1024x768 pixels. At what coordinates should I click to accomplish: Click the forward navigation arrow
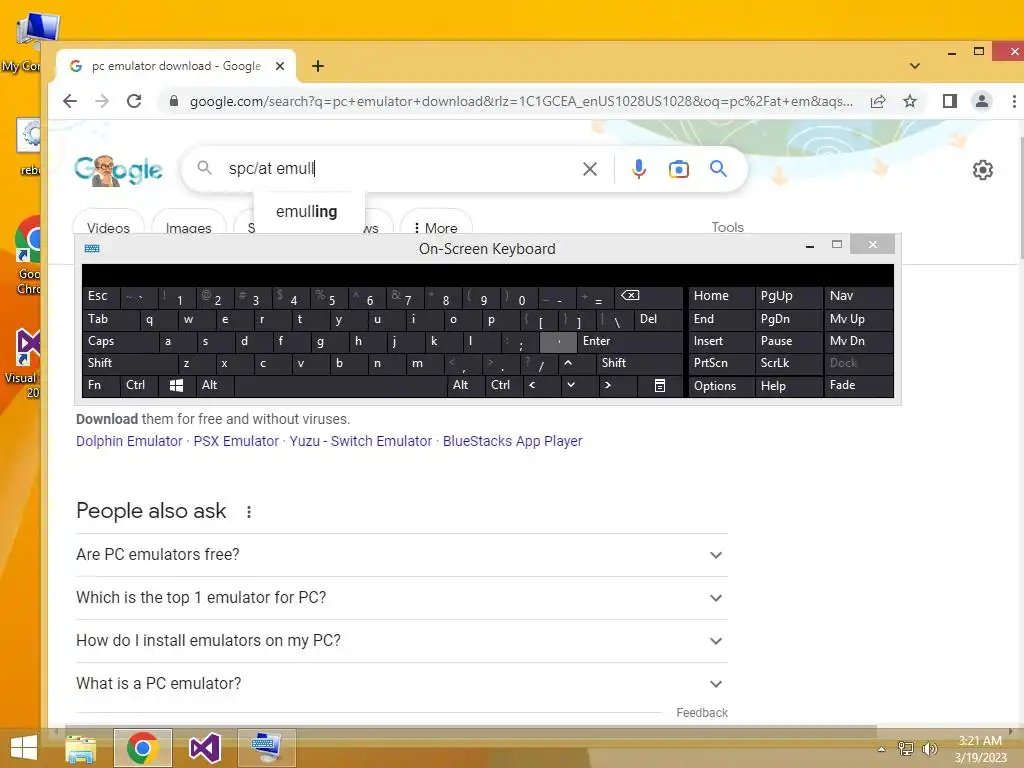point(102,101)
